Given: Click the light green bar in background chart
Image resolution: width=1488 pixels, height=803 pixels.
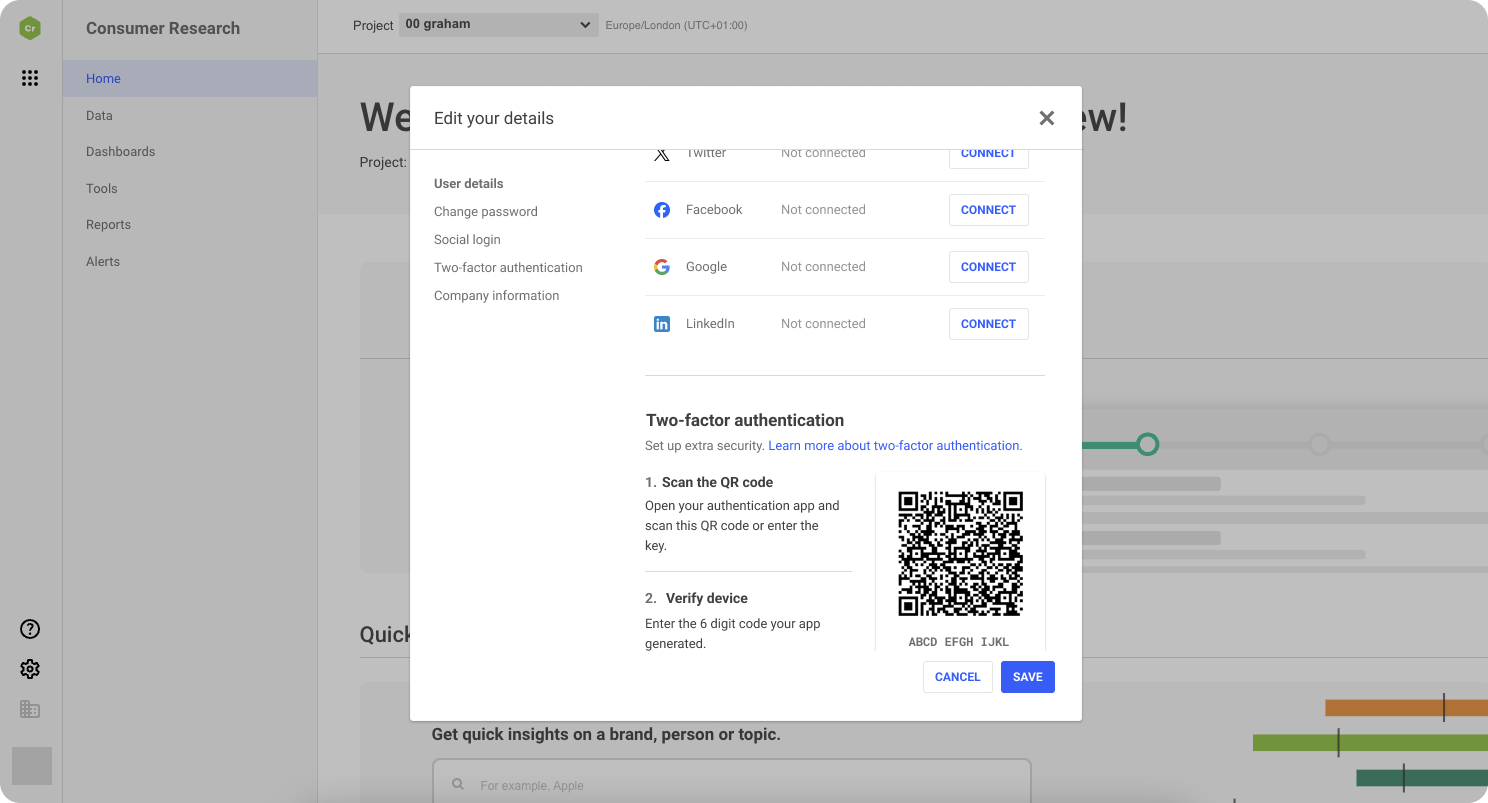Looking at the screenshot, I should tap(1370, 743).
